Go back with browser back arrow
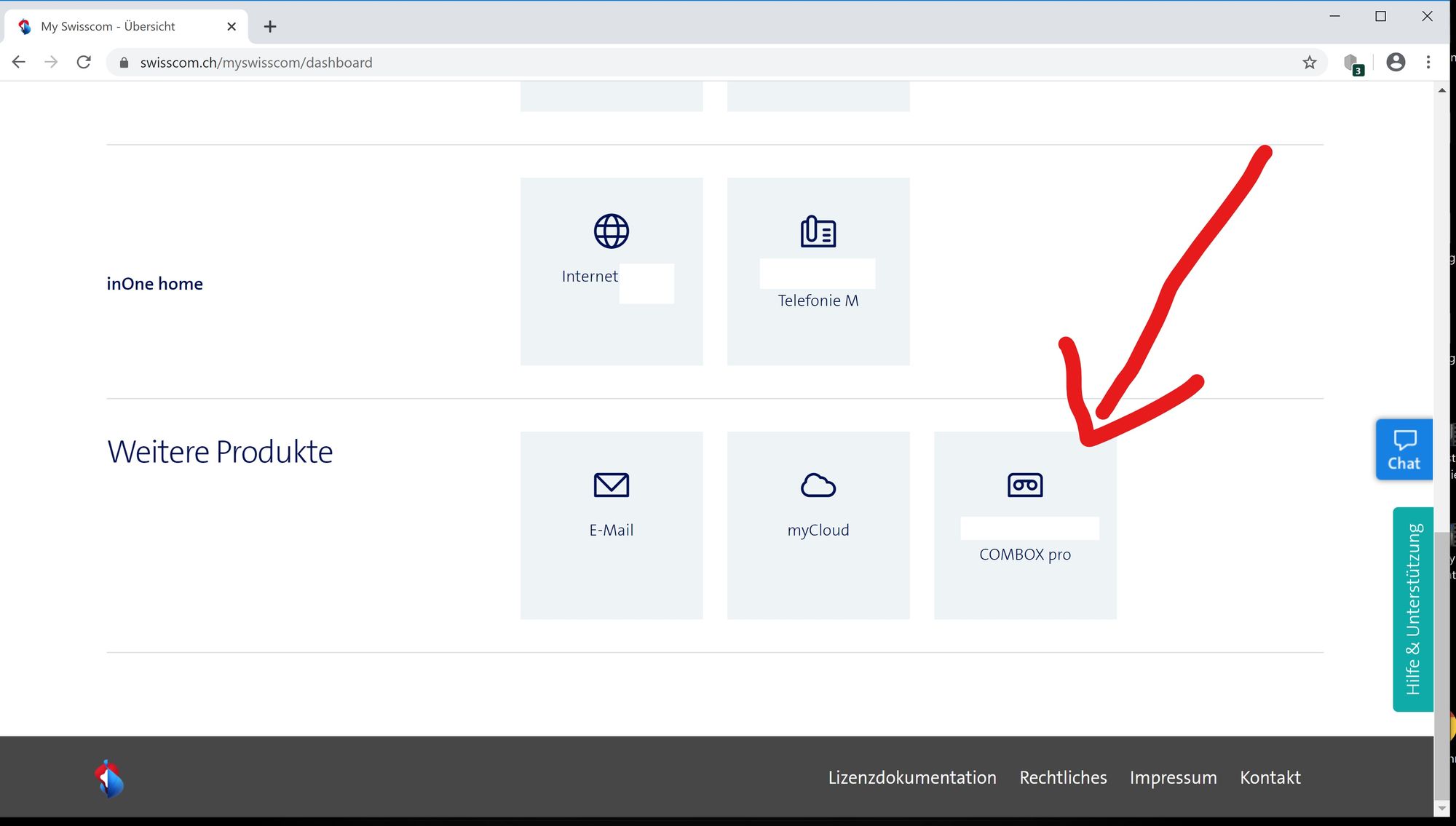Viewport: 1456px width, 826px height. pyautogui.click(x=19, y=63)
